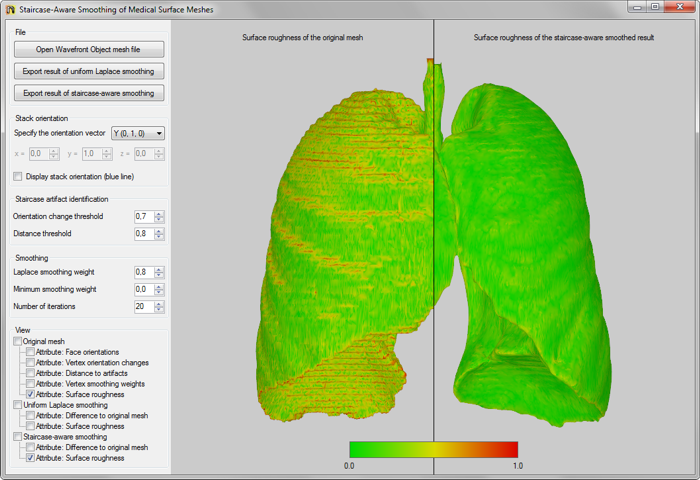Increase Number of iterations with up arrow
700x480 pixels.
159,304
